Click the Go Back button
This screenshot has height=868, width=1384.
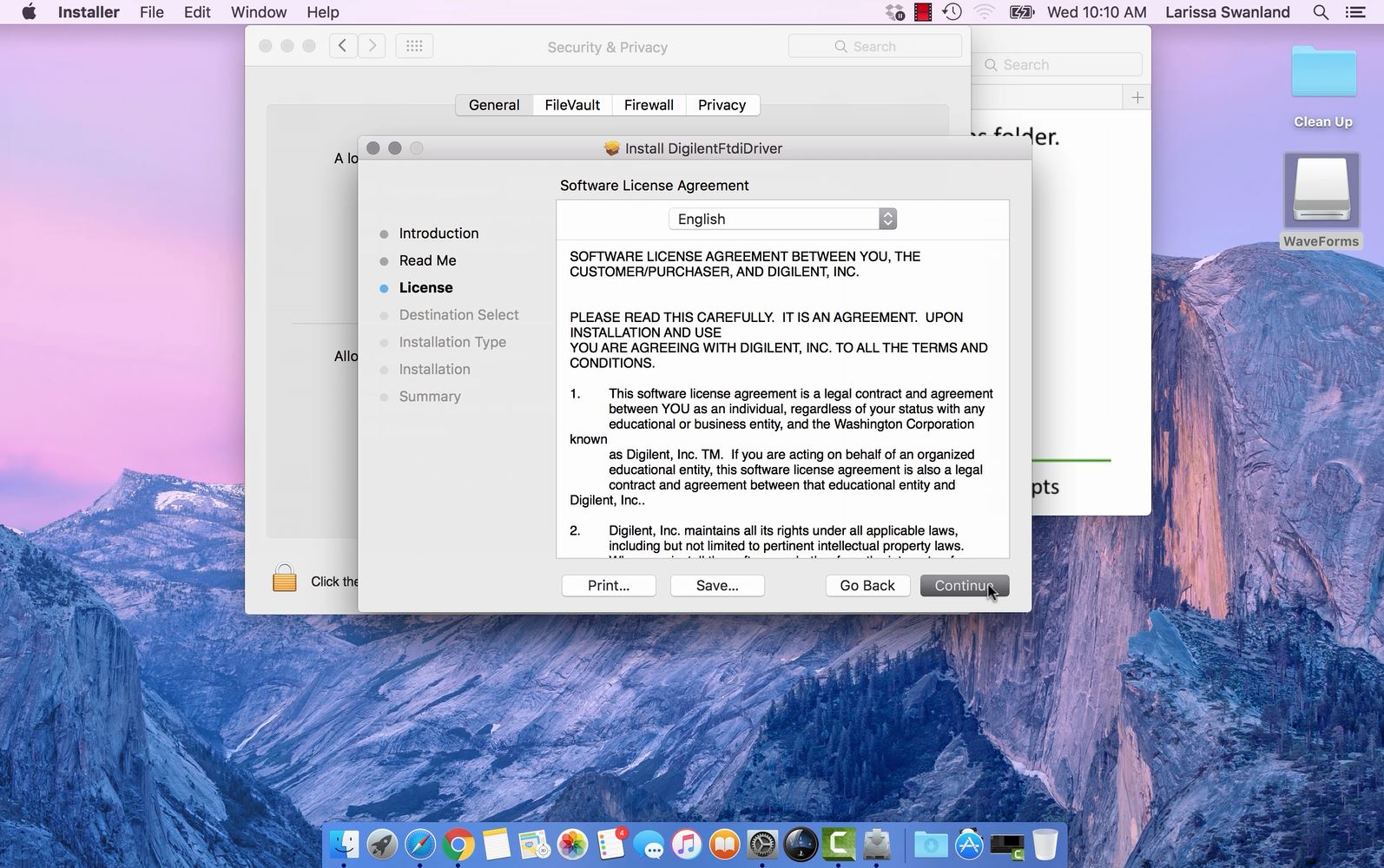coord(867,586)
